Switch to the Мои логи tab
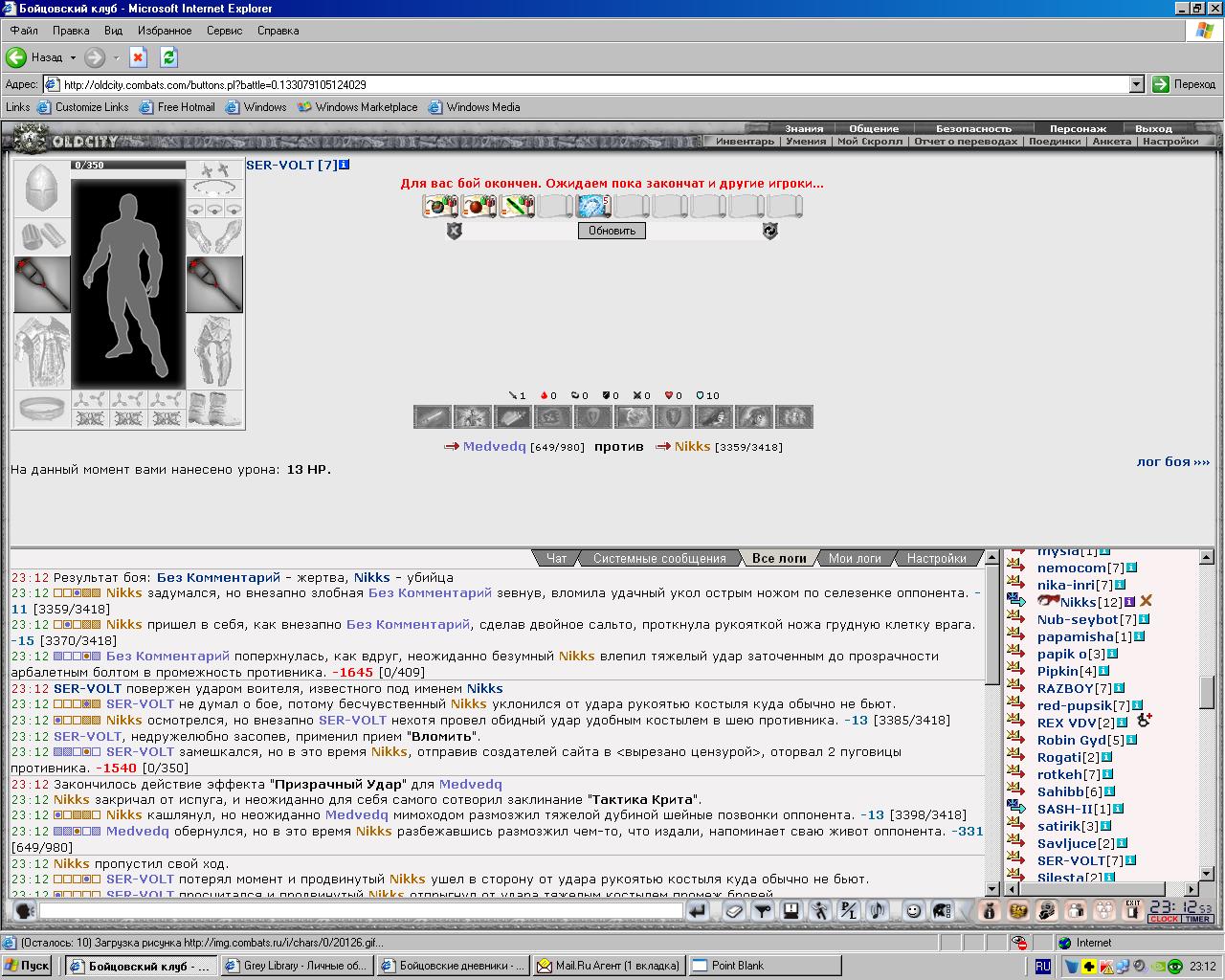The width and height of the screenshot is (1225, 980). tap(855, 559)
